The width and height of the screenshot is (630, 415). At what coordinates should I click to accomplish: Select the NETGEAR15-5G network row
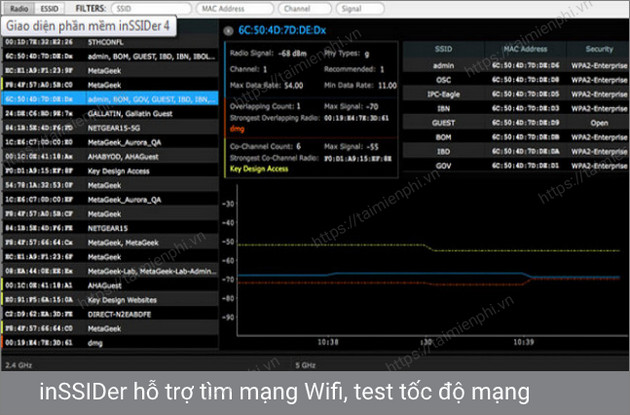click(108, 128)
